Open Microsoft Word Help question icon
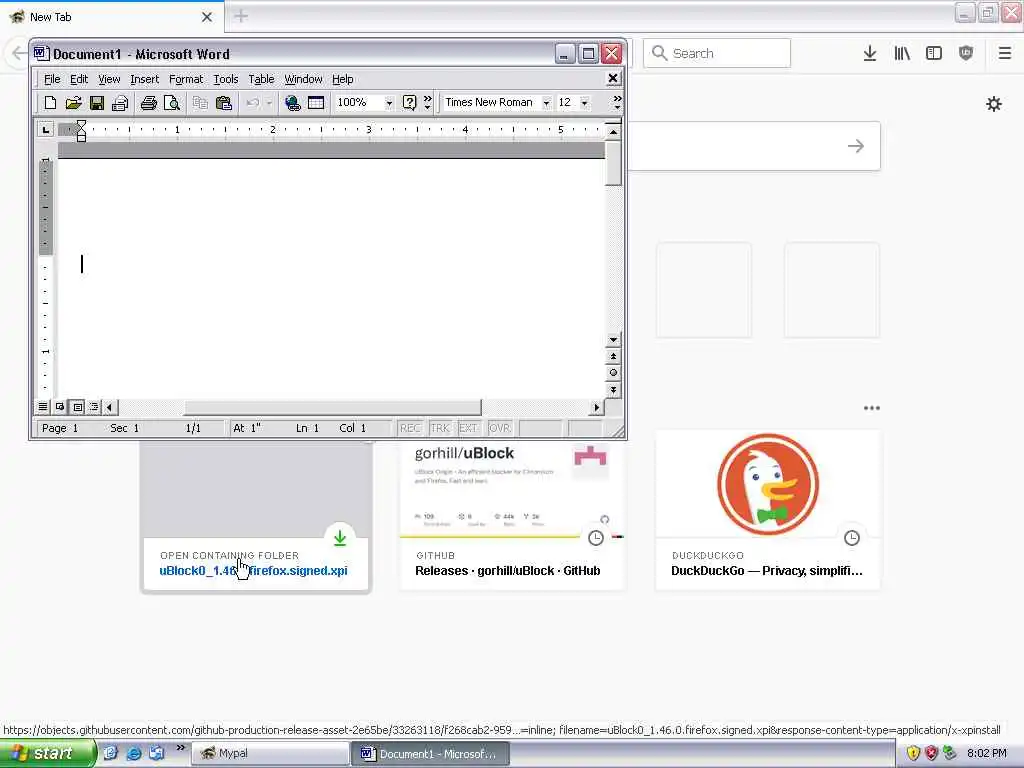Image resolution: width=1024 pixels, height=768 pixels. coord(409,103)
